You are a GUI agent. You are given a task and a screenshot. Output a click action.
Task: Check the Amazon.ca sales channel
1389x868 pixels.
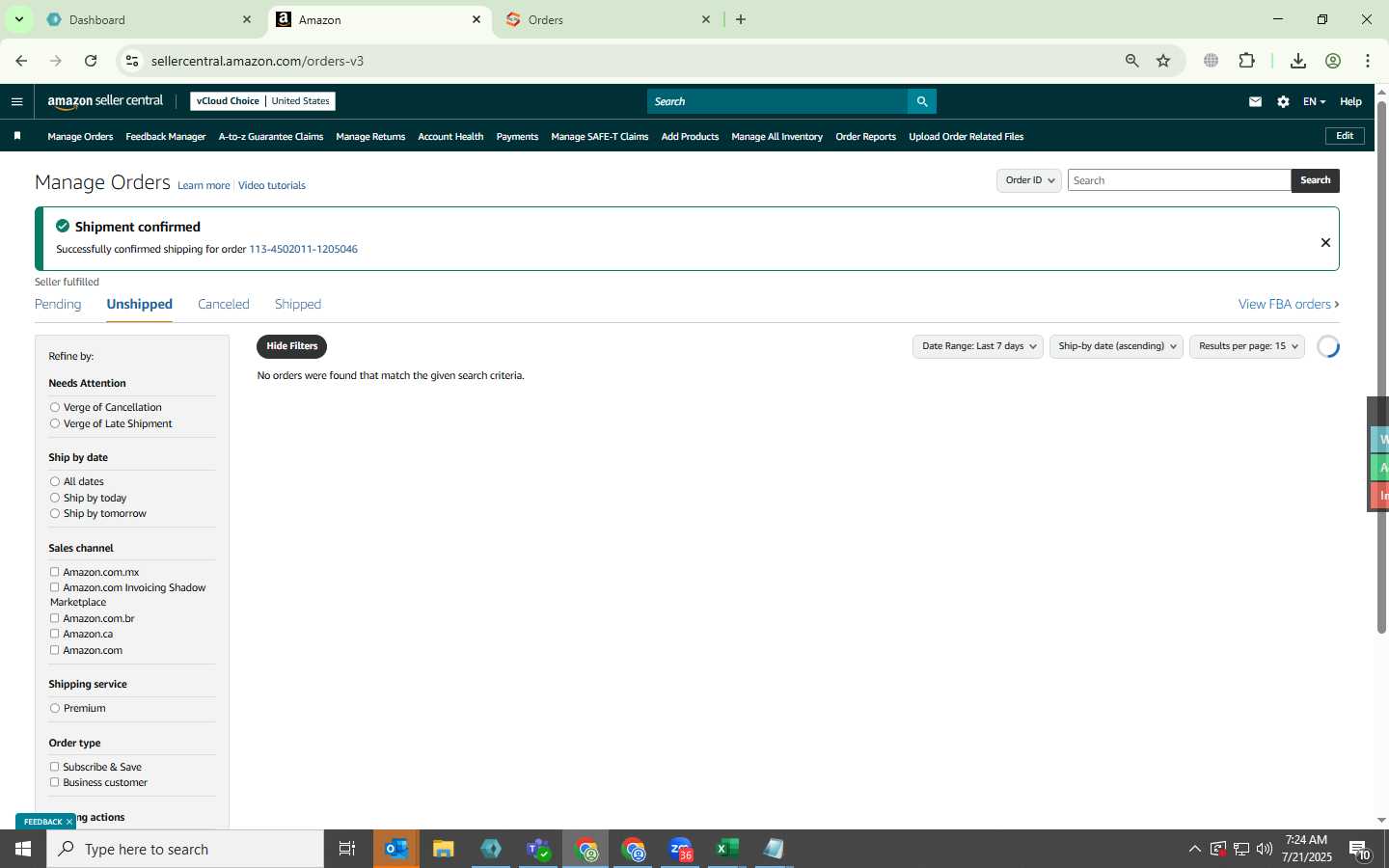[55, 634]
